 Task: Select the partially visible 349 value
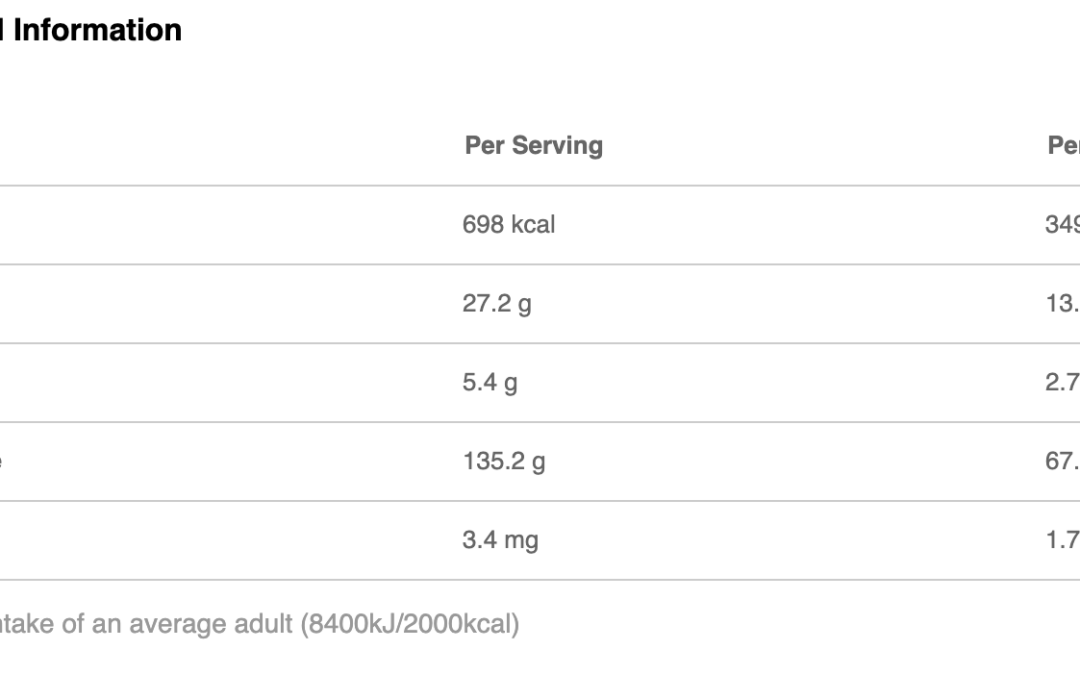point(1062,225)
